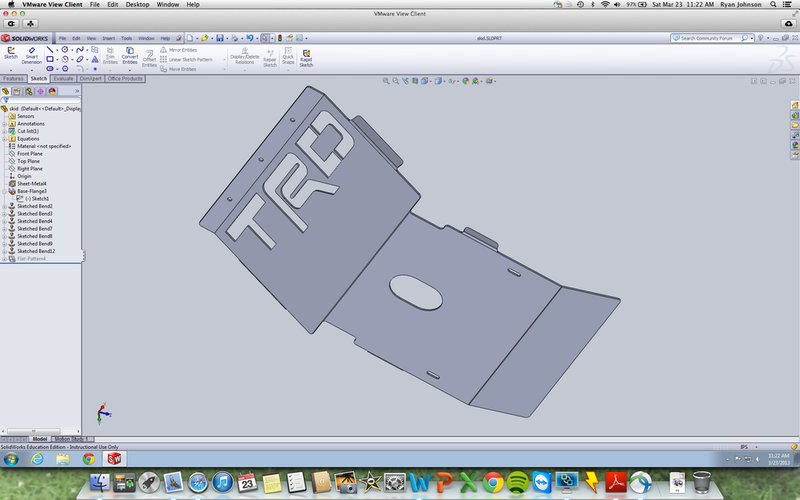Image resolution: width=800 pixels, height=500 pixels.
Task: Open the Design Library task pane tab
Action: [x=794, y=115]
